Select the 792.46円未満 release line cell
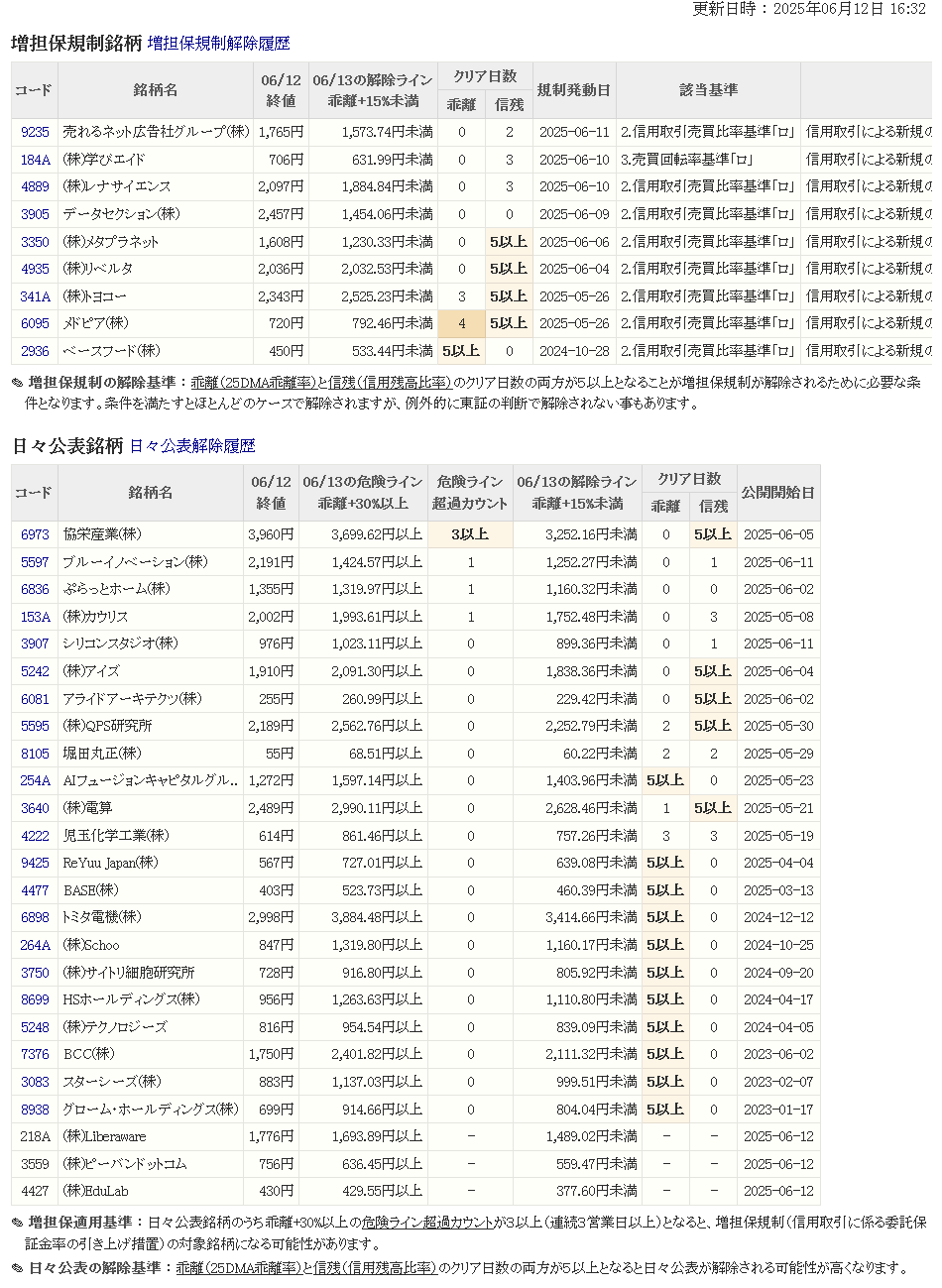The height and width of the screenshot is (1288, 942). click(x=373, y=323)
